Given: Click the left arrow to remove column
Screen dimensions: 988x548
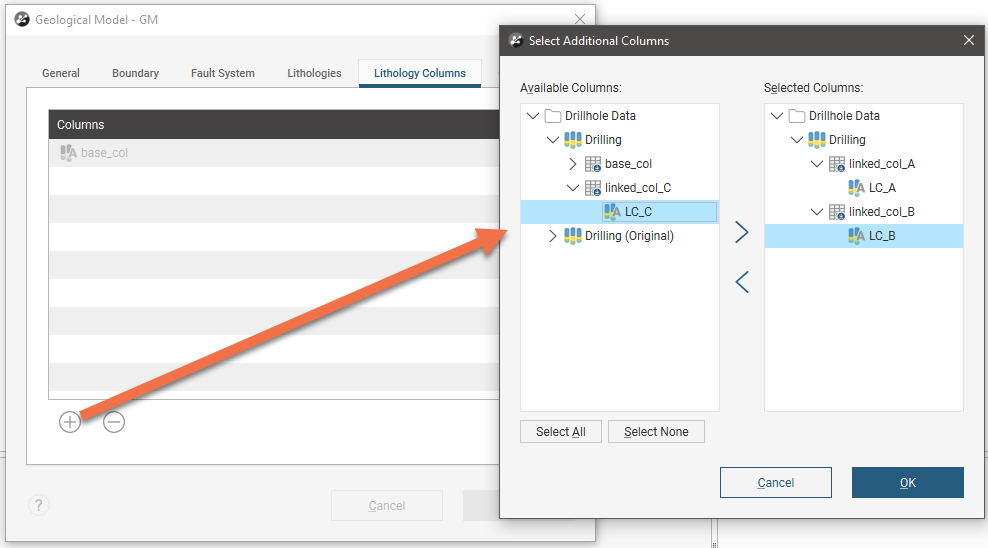Looking at the screenshot, I should (741, 282).
